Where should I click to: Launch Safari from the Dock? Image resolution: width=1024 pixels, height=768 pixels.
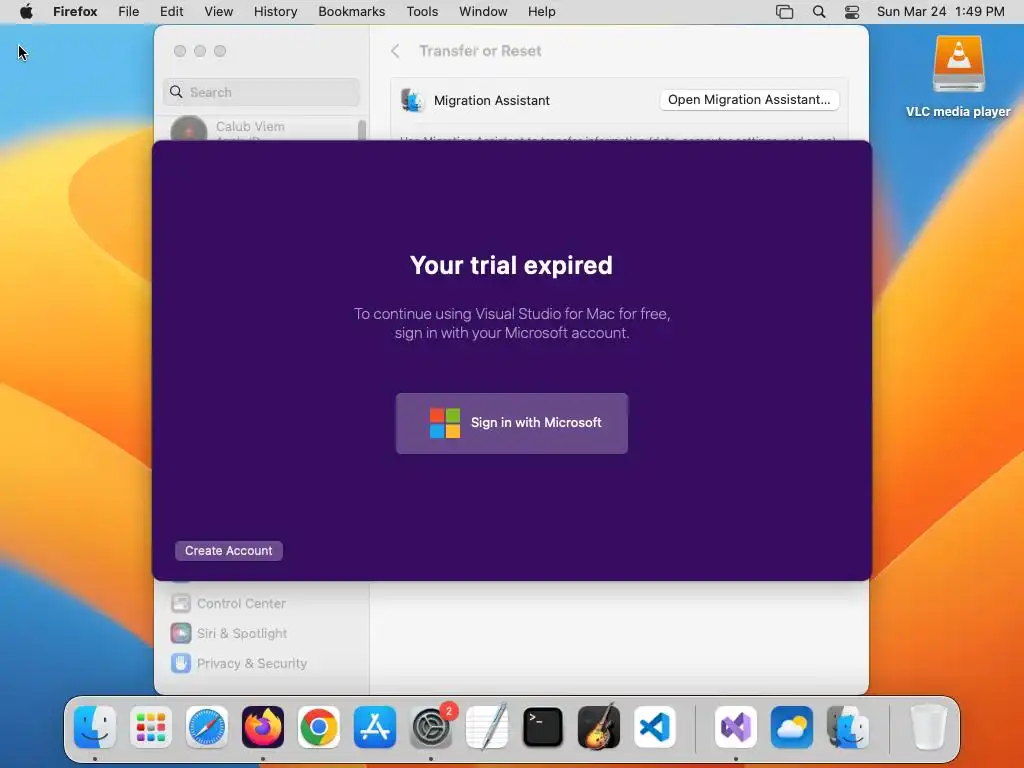[x=207, y=727]
